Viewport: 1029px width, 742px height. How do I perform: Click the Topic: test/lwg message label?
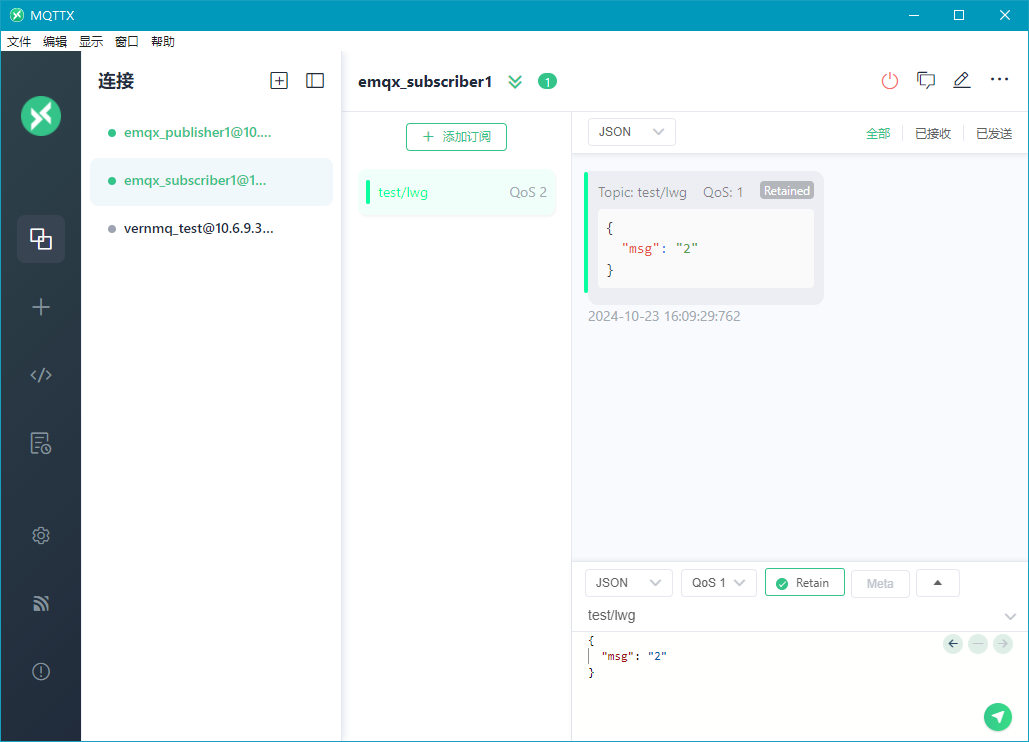click(642, 192)
